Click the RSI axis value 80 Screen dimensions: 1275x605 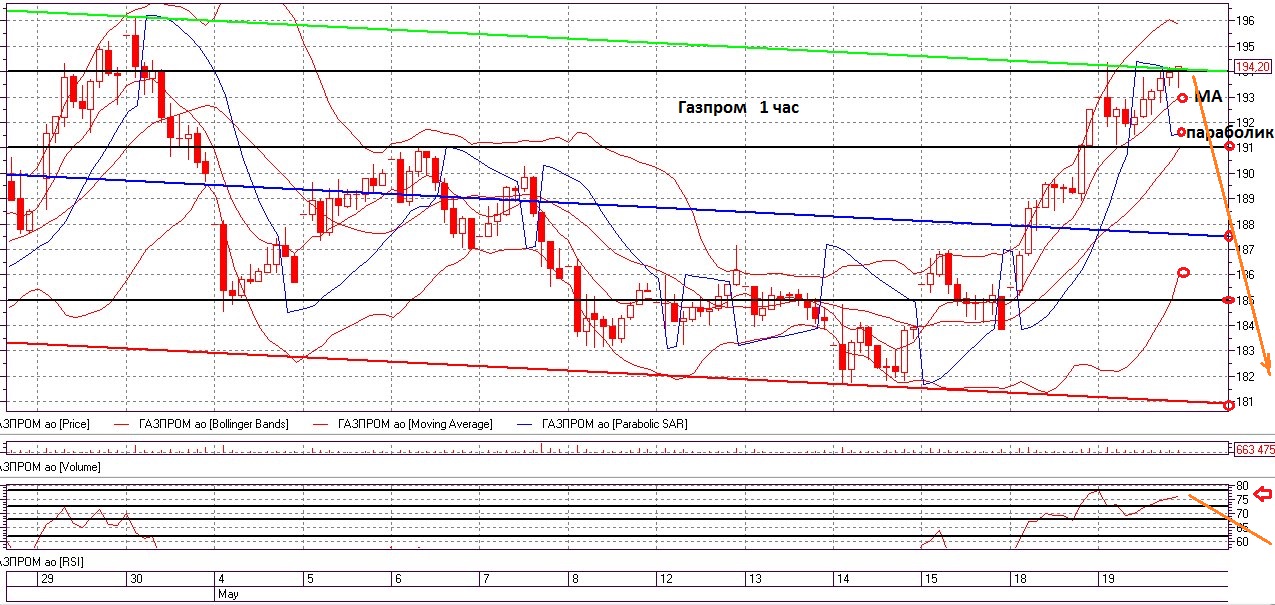(1243, 486)
